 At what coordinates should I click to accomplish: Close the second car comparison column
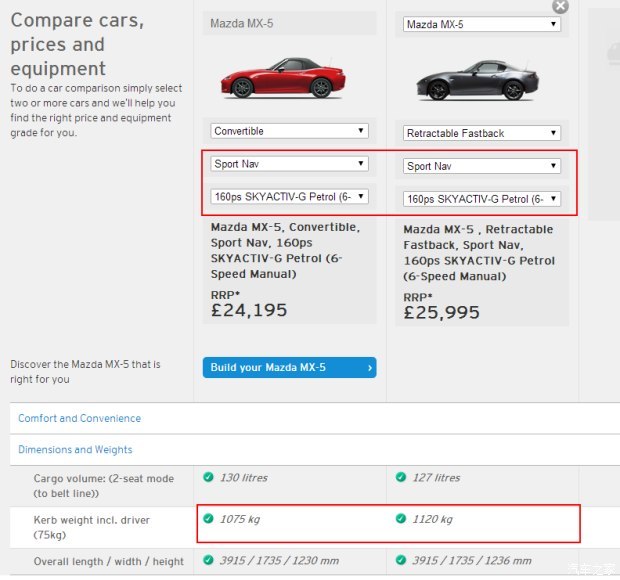click(560, 6)
